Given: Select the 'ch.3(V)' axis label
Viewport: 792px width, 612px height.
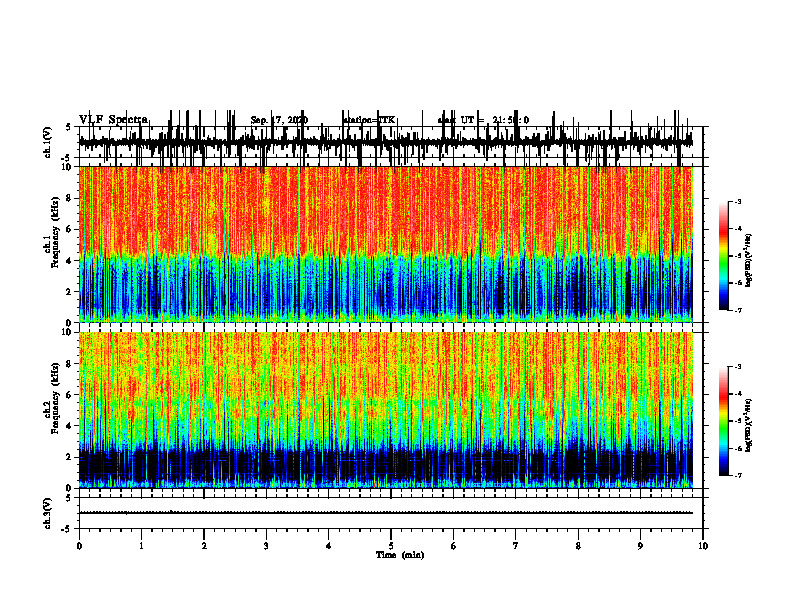Looking at the screenshot, I should (x=48, y=513).
